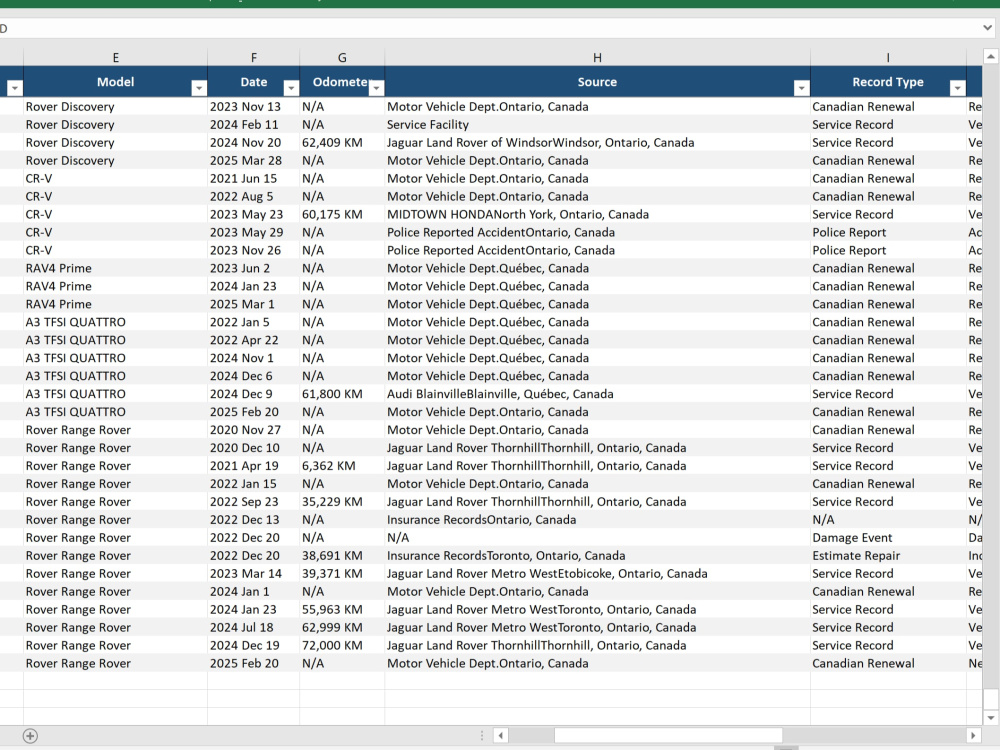Select cell reading 55,963 KM
The width and height of the screenshot is (1000, 750).
342,609
